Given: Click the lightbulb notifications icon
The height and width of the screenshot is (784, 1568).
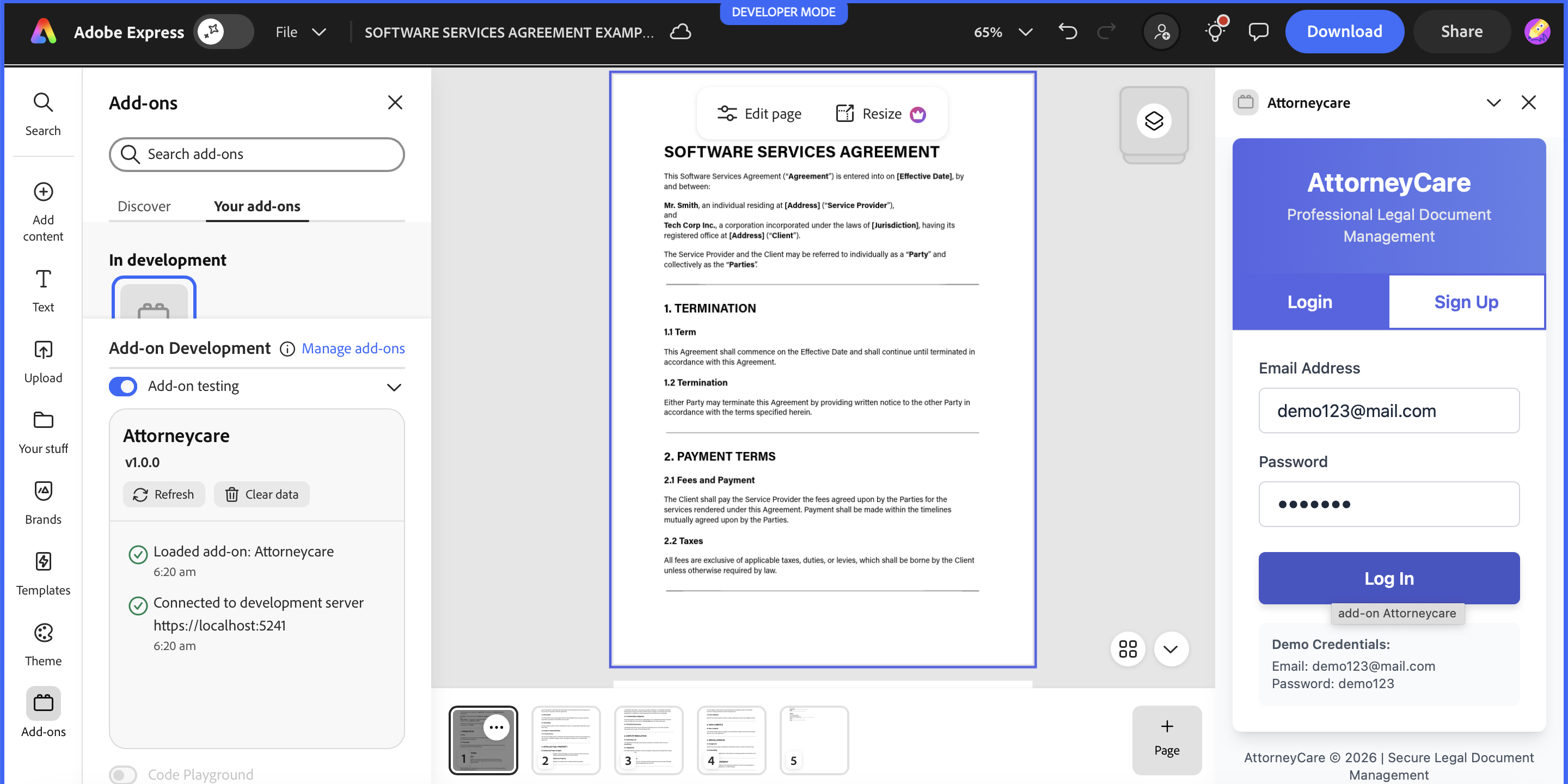Looking at the screenshot, I should (1215, 31).
